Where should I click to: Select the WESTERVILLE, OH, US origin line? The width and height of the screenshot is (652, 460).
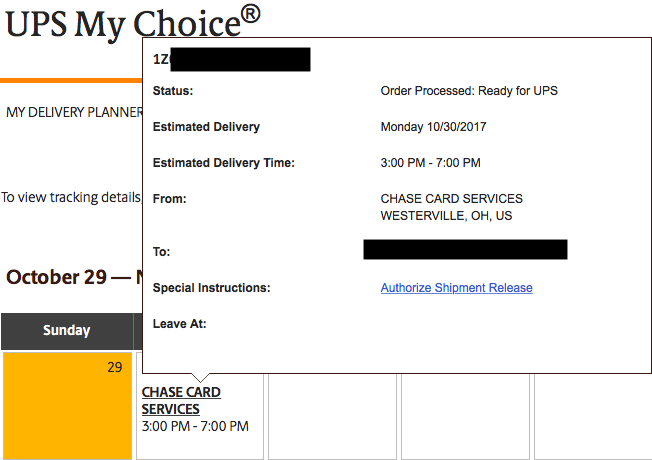(446, 216)
